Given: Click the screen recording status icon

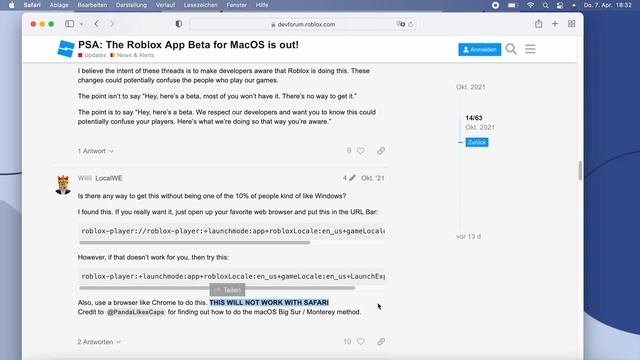Looking at the screenshot, I should click(x=495, y=5).
